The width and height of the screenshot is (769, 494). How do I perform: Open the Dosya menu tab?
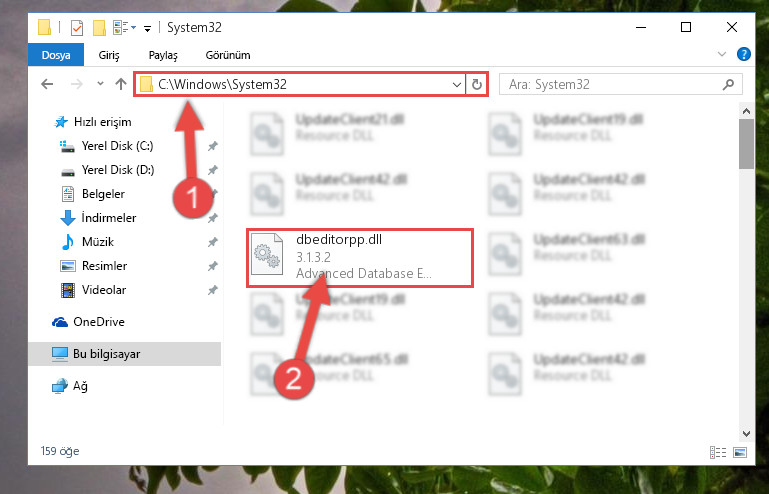pyautogui.click(x=56, y=55)
